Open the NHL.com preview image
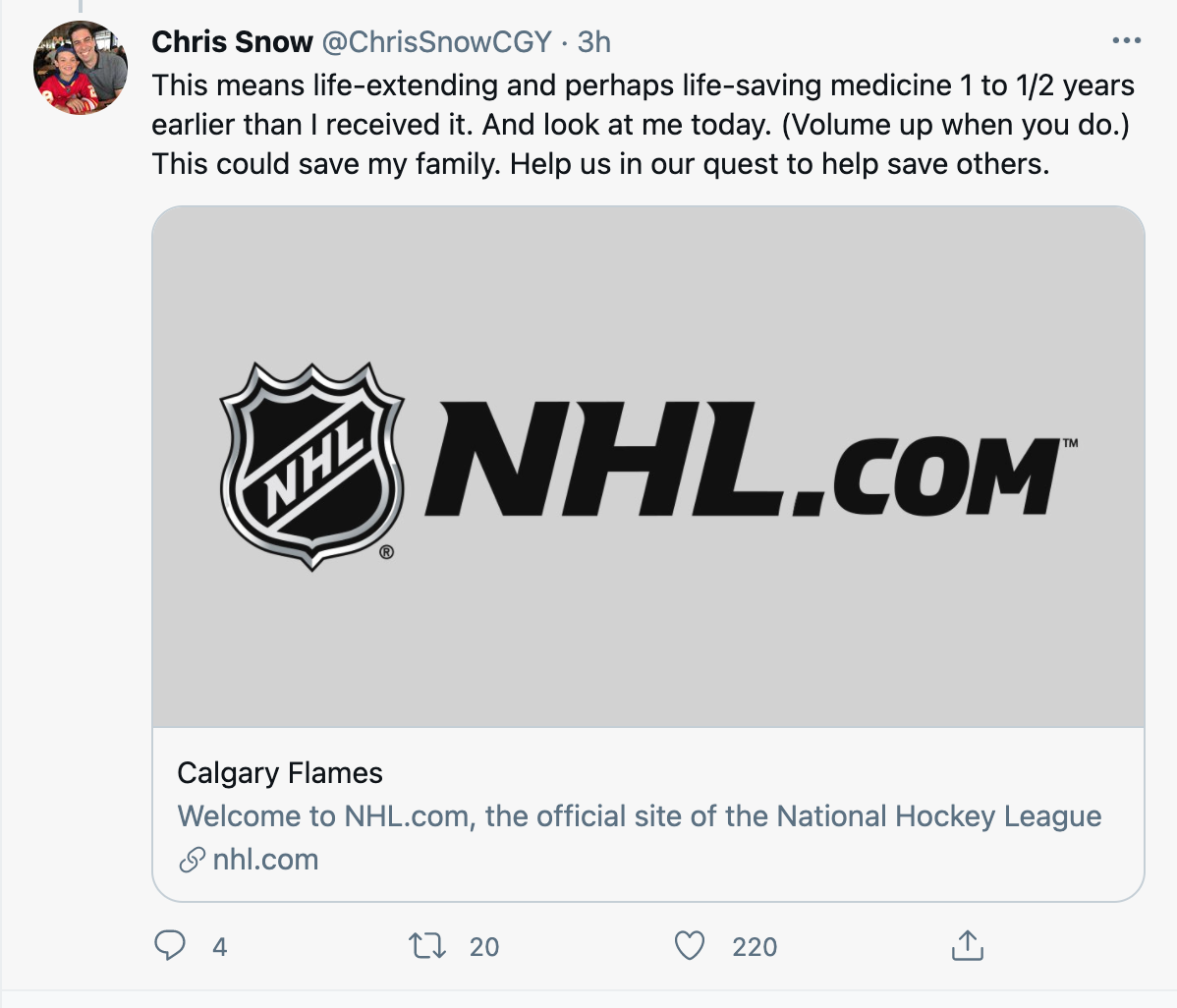This screenshot has height=1008, width=1177. click(647, 466)
